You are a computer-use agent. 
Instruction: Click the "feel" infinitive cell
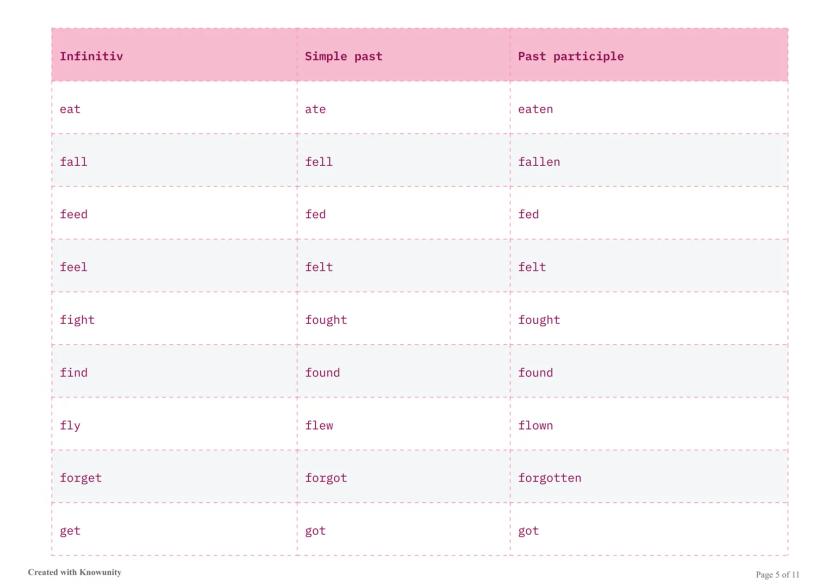coord(74,267)
